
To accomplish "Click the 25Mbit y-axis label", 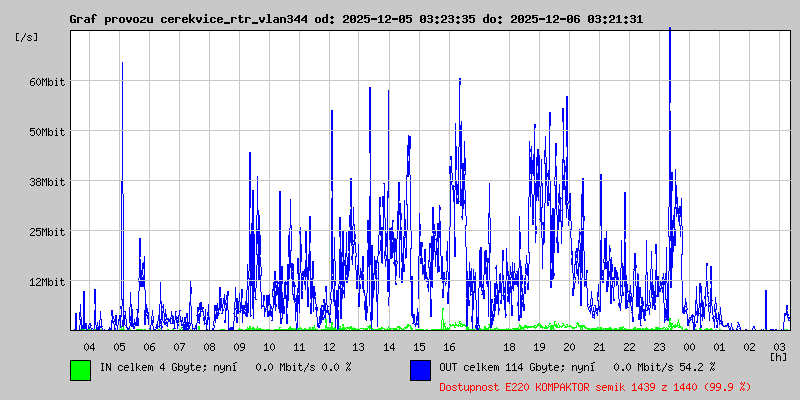I will pyautogui.click(x=47, y=232).
